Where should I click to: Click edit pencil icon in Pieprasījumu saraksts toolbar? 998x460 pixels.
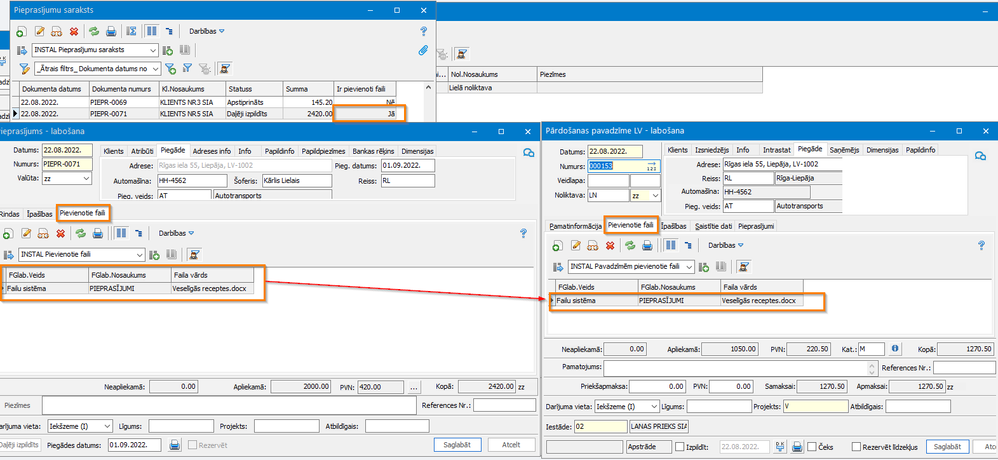(x=39, y=31)
